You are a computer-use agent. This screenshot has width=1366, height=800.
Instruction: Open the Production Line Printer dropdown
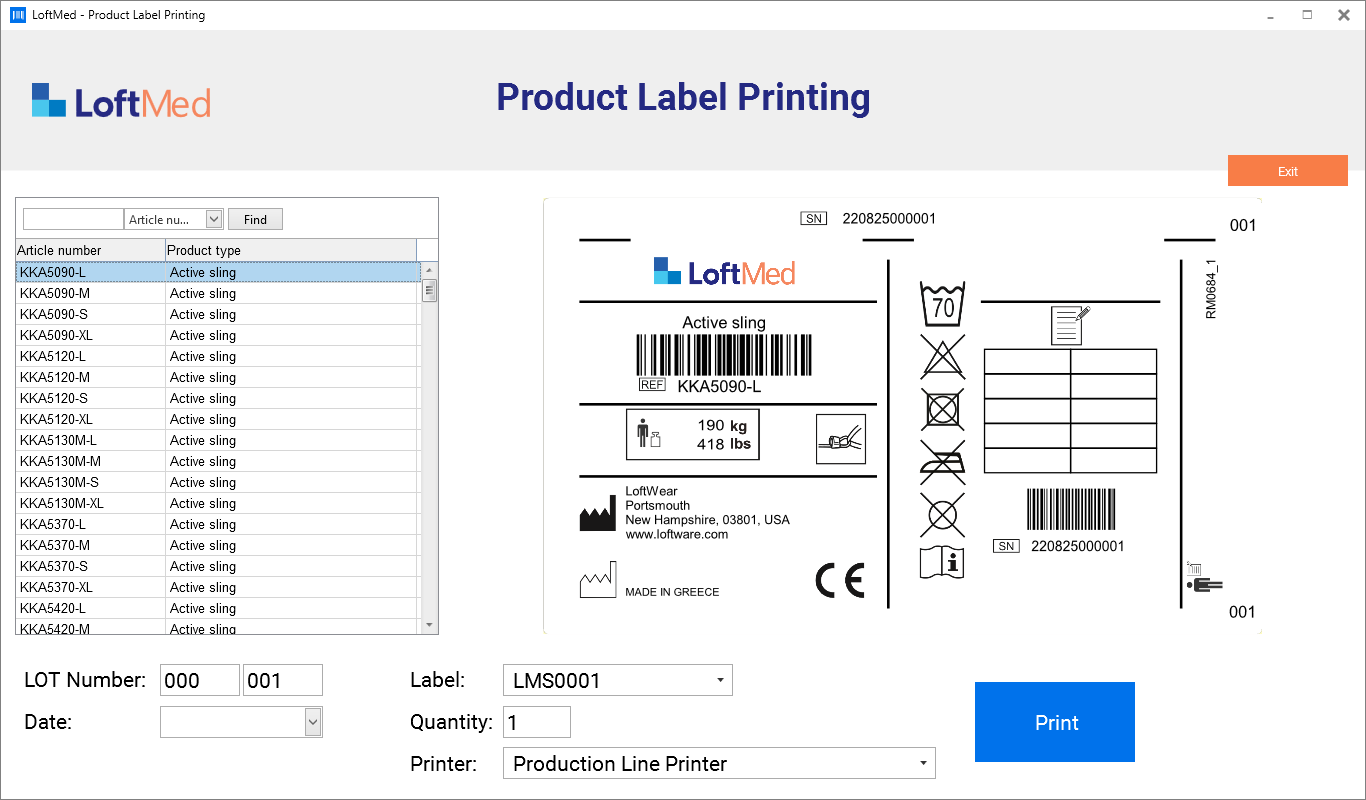point(923,764)
